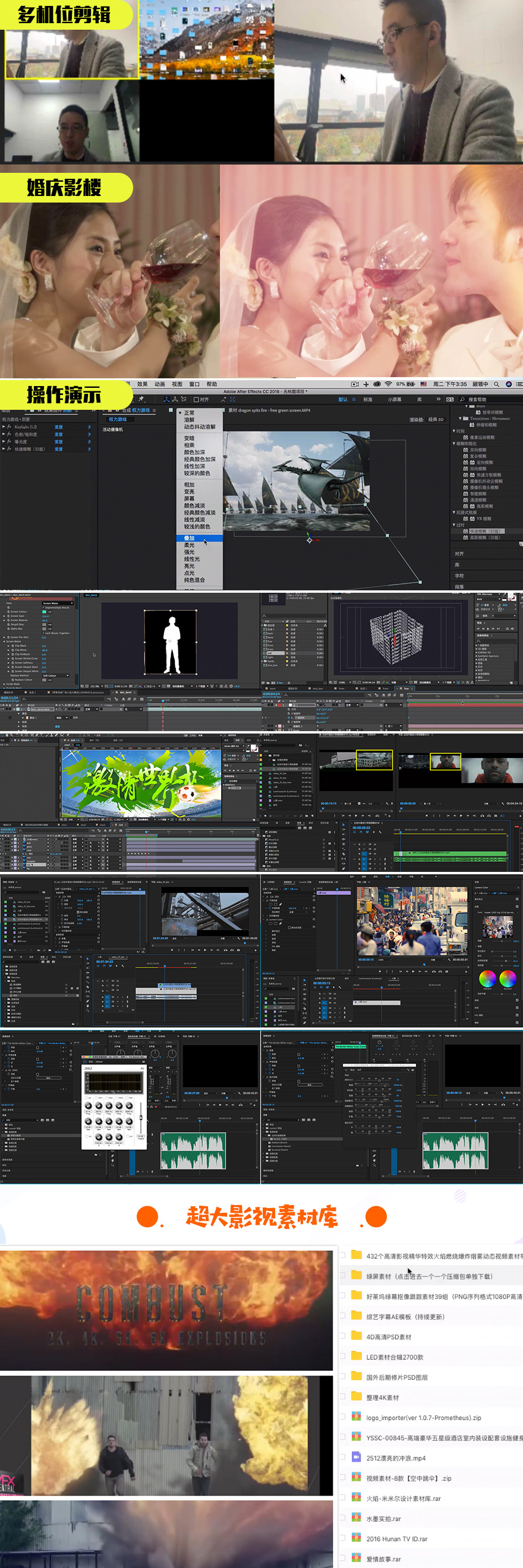Image resolution: width=523 pixels, height=1568 pixels.
Task: Expand the Keylight (1.2) effect properties
Action: (x=3, y=427)
